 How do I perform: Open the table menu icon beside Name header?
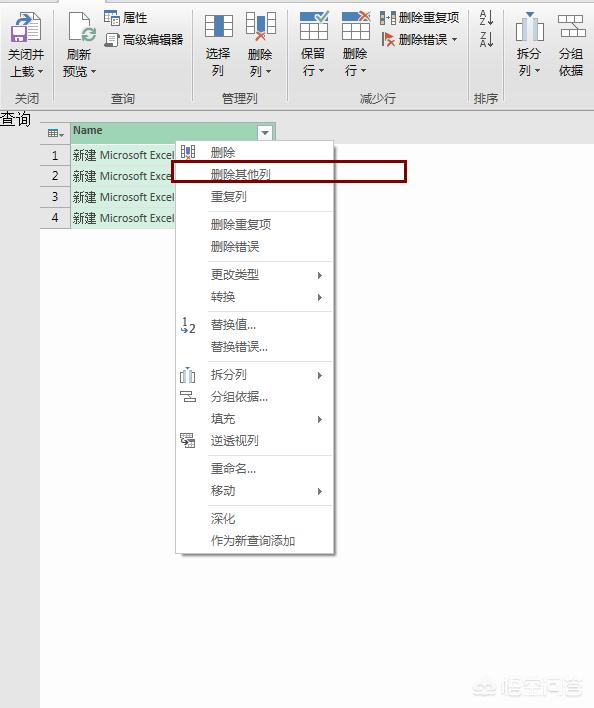click(55, 133)
